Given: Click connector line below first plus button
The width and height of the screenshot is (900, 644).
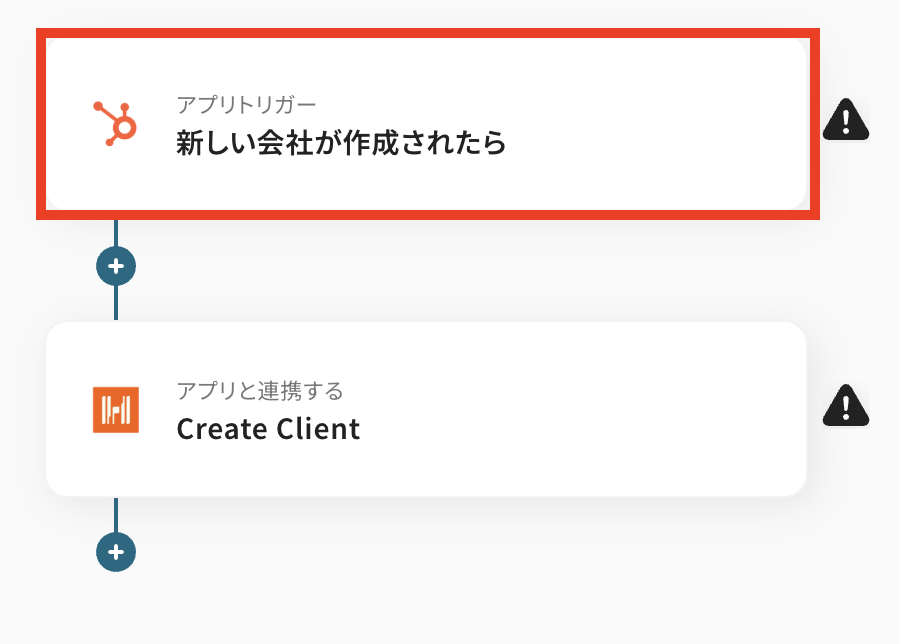Looking at the screenshot, I should point(116,302).
